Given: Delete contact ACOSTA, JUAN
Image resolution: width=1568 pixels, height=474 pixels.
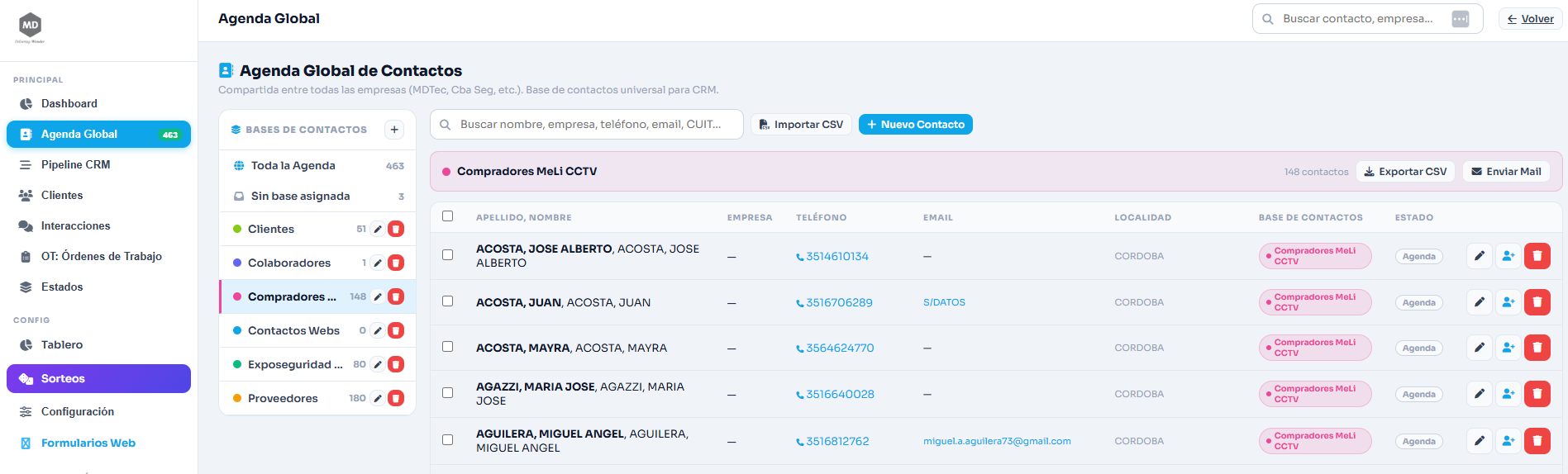Looking at the screenshot, I should [1537, 302].
